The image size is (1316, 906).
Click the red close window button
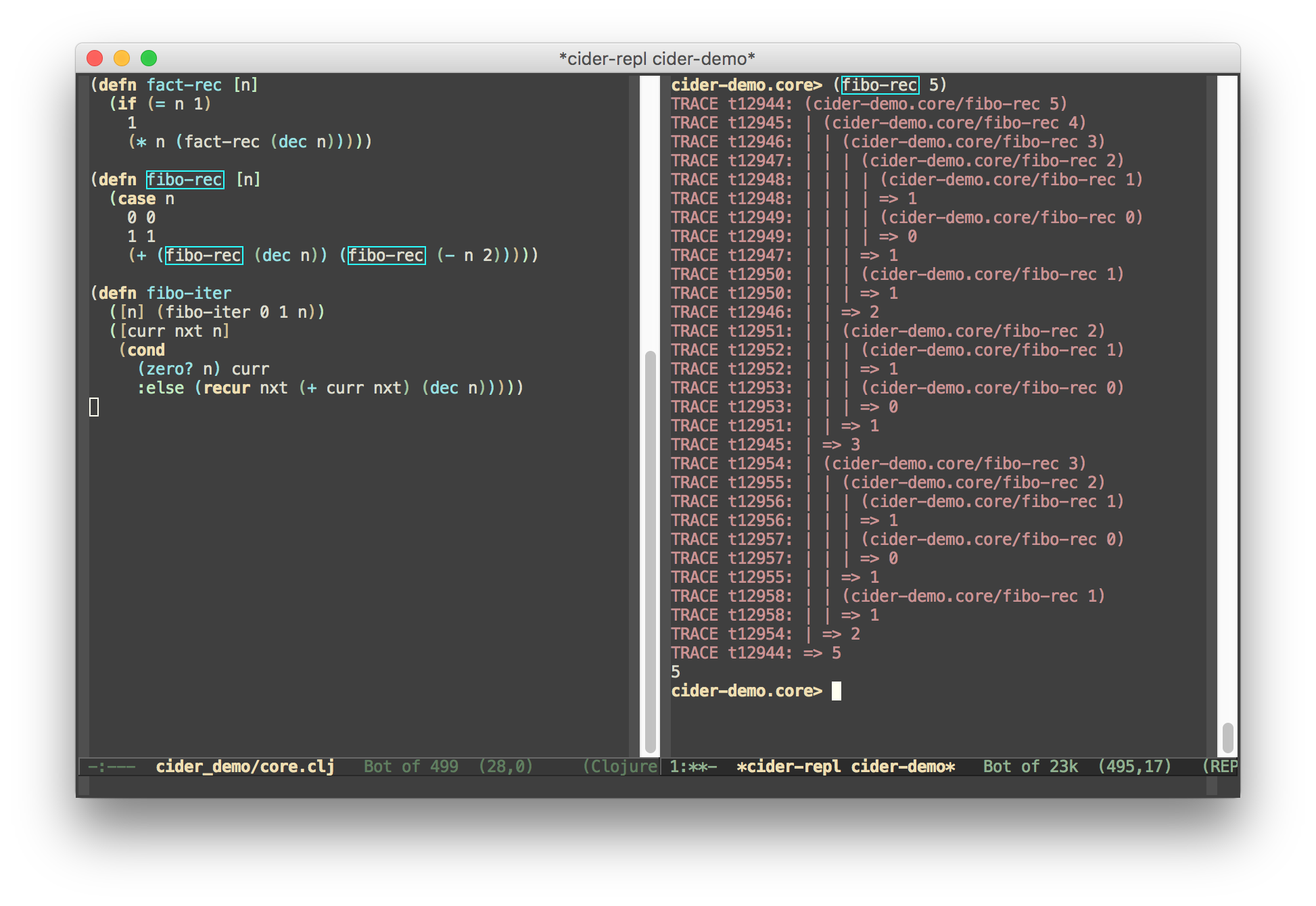click(x=95, y=59)
